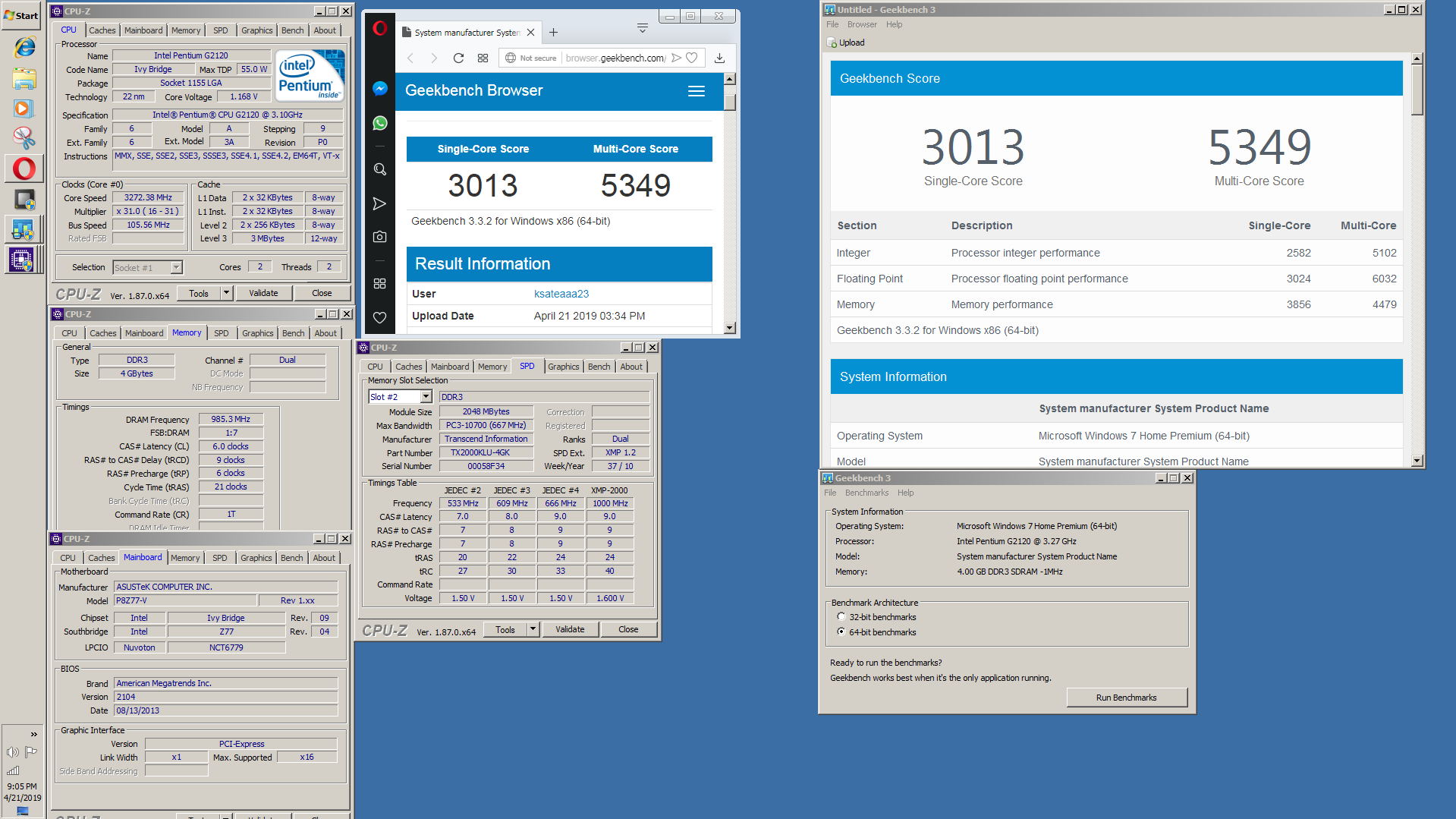Show hidden system tray icons chevron
1456x819 pixels.
[33, 734]
